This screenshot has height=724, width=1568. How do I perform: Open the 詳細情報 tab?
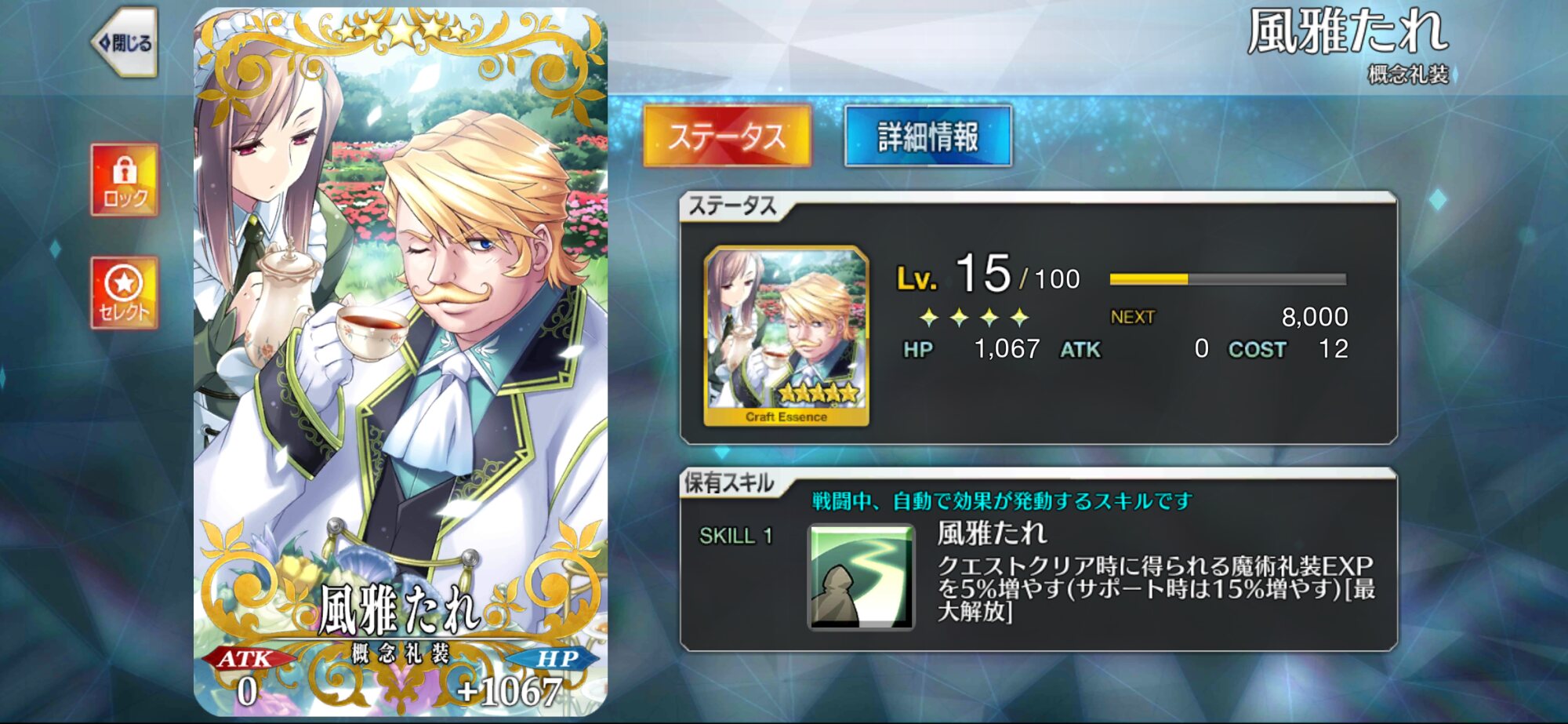pyautogui.click(x=928, y=136)
